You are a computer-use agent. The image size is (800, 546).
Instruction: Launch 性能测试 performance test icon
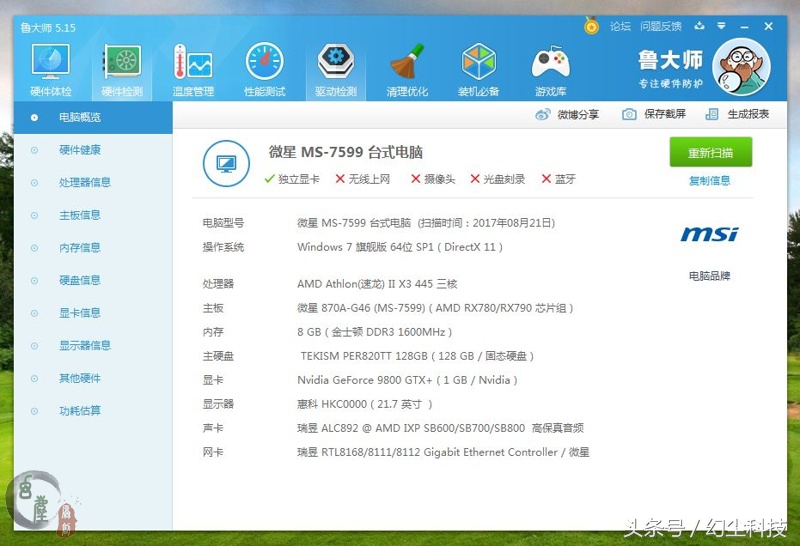pos(264,69)
